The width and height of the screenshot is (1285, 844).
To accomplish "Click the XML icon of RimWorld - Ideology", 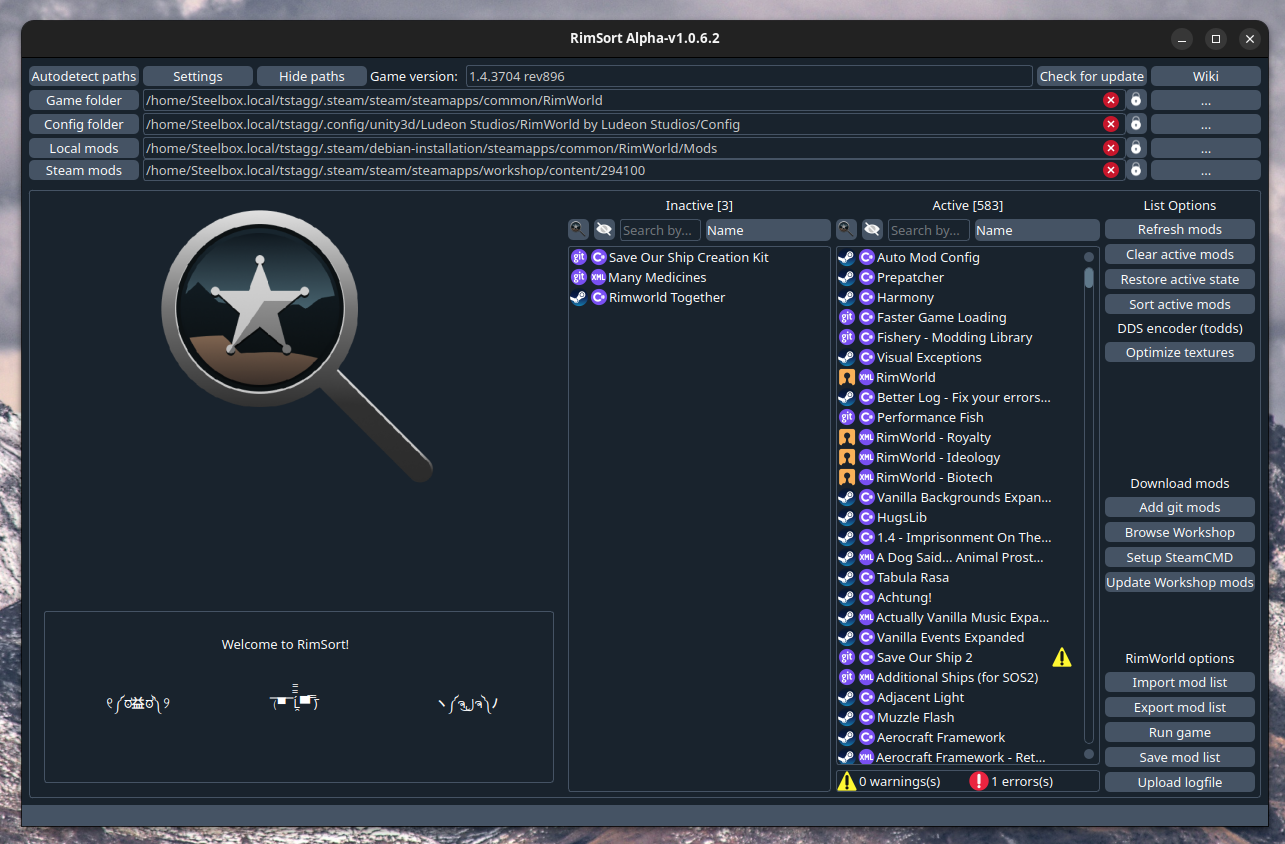I will pos(867,457).
